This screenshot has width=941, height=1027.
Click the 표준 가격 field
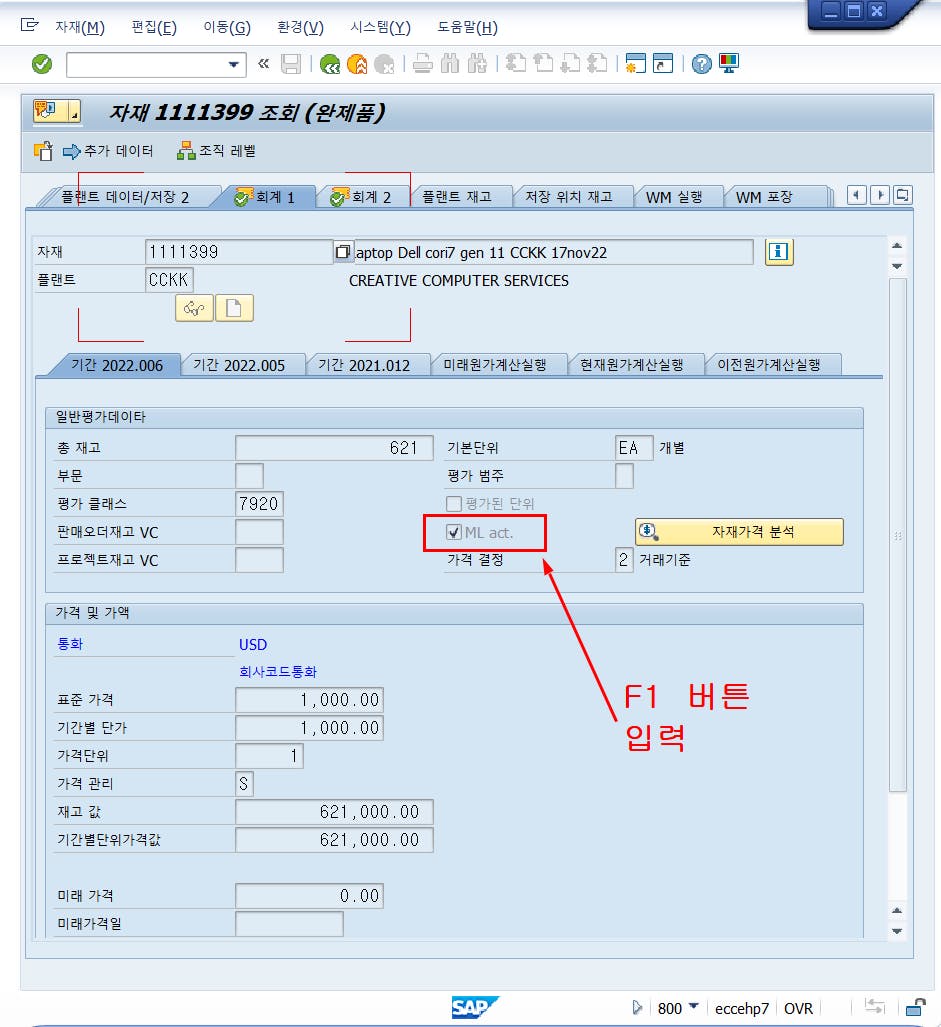click(x=309, y=700)
